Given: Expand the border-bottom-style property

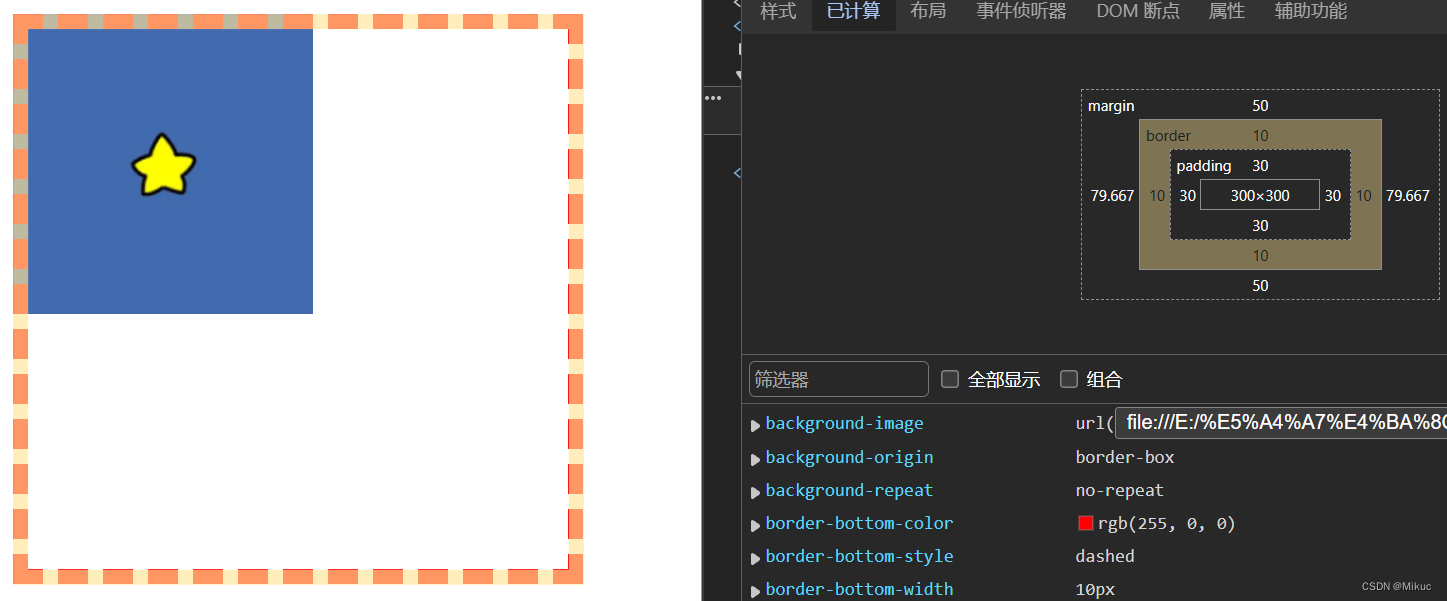Looking at the screenshot, I should click(x=756, y=557).
